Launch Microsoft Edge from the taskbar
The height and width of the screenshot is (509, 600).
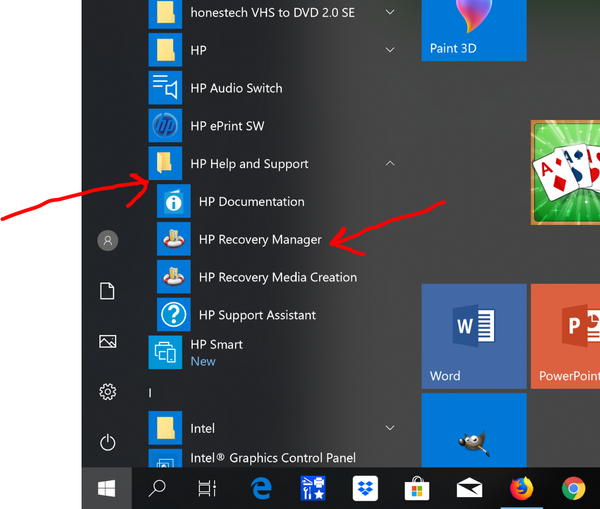pyautogui.click(x=261, y=489)
